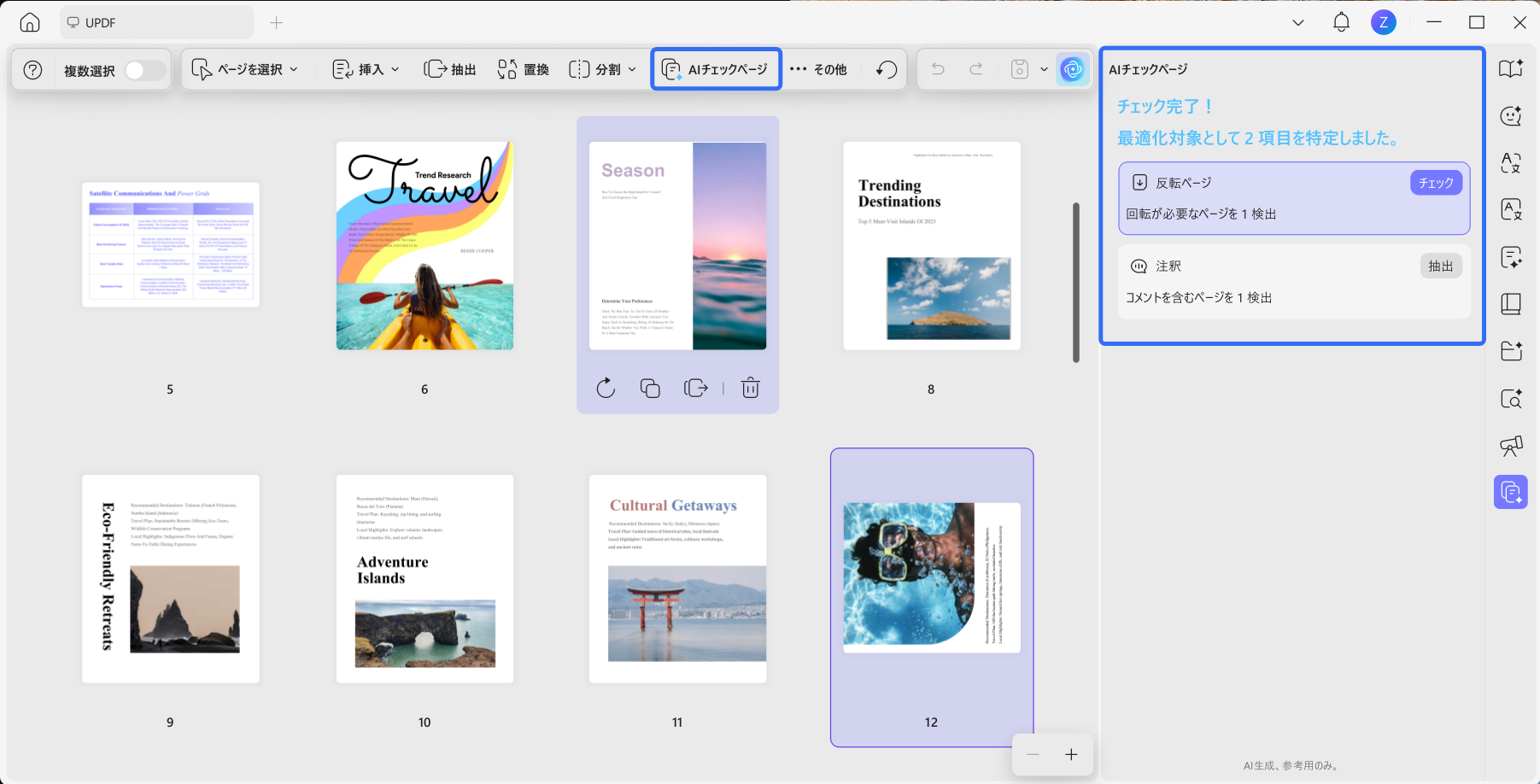Click the チェック button for 反転ページ
This screenshot has width=1540, height=784.
1435,183
